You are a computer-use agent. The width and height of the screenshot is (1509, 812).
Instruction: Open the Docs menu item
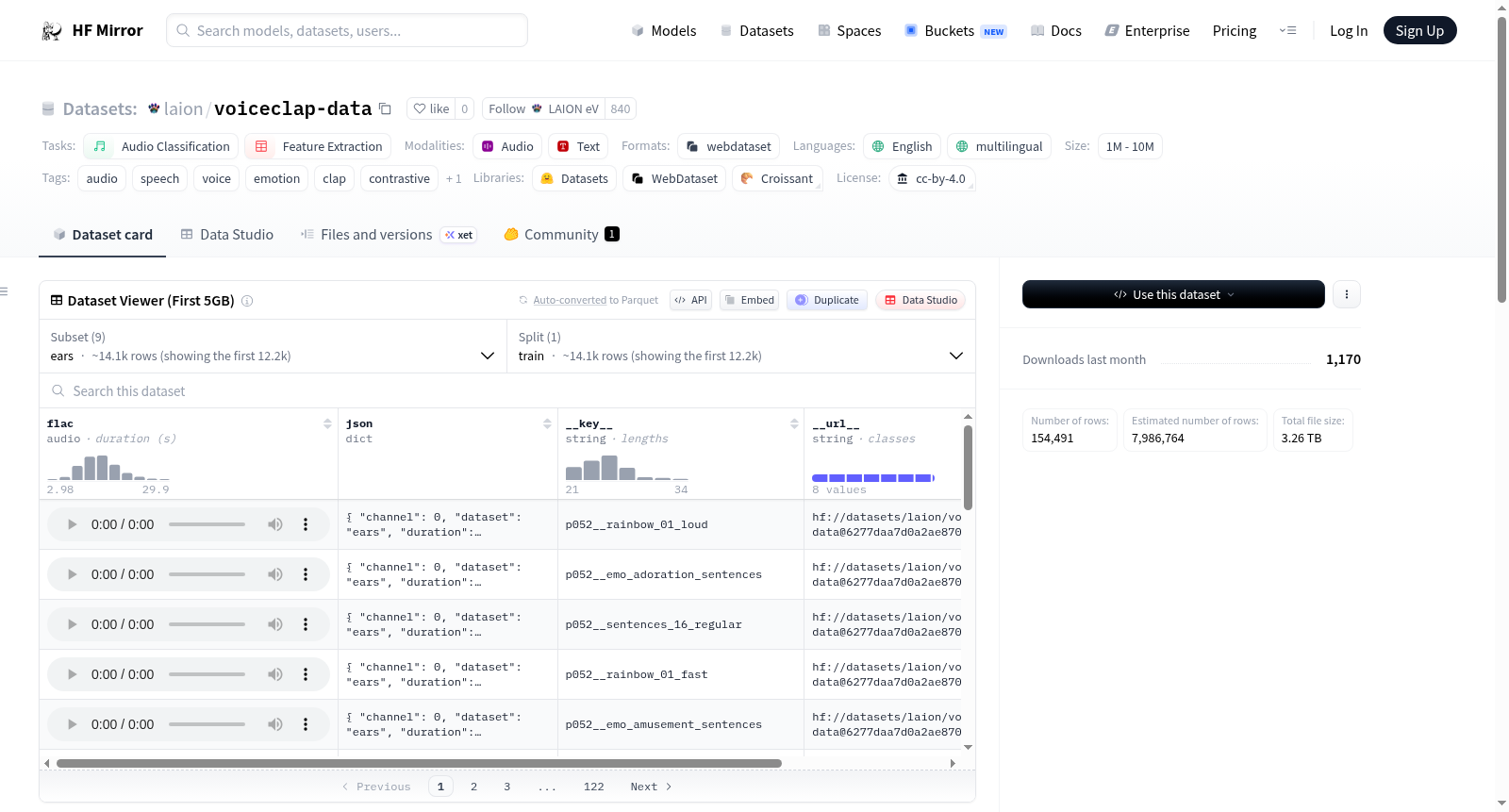(1056, 30)
